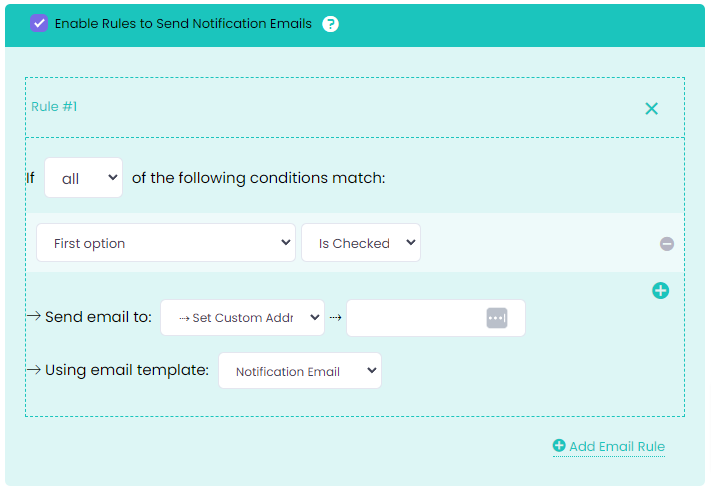711x491 pixels.
Task: Toggle the Enable Rules notification emails checkbox
Action: click(x=39, y=23)
